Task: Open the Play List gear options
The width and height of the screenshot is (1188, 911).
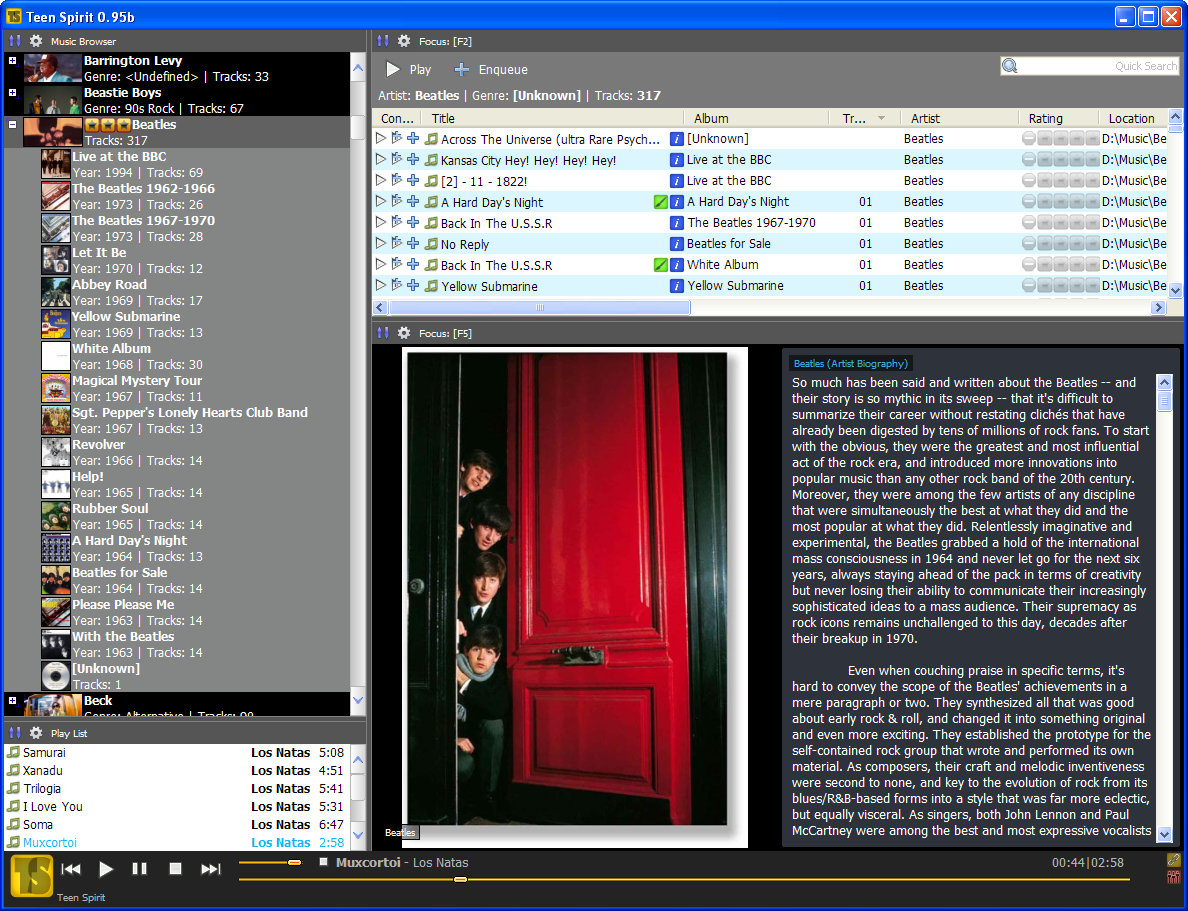Action: coord(36,733)
